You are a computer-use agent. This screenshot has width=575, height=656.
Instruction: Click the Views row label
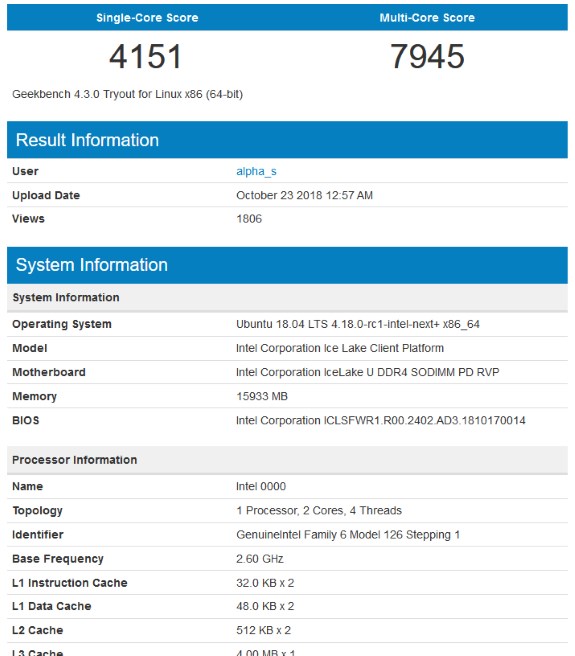[x=28, y=219]
